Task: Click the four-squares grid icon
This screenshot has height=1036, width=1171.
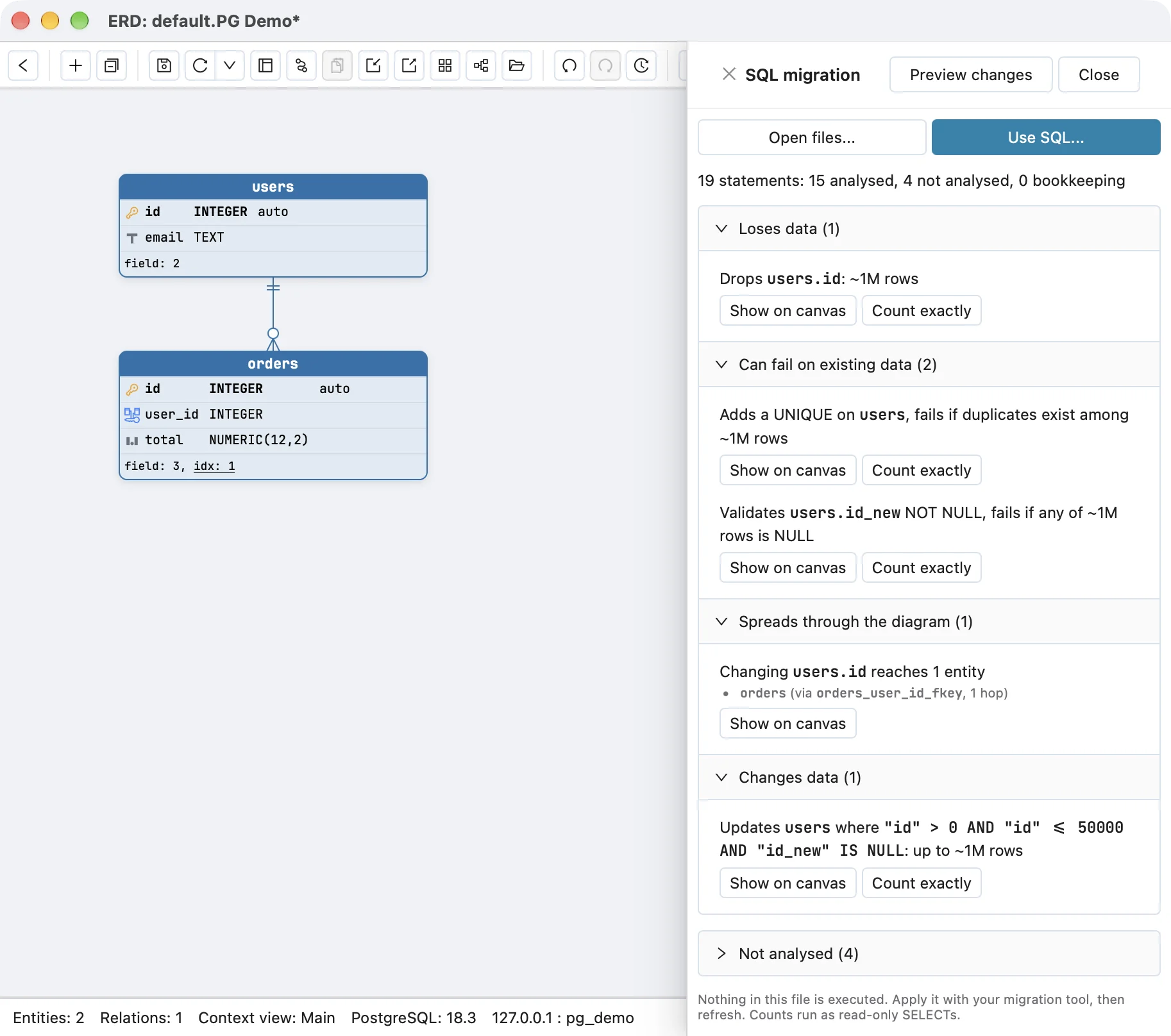Action: click(445, 65)
